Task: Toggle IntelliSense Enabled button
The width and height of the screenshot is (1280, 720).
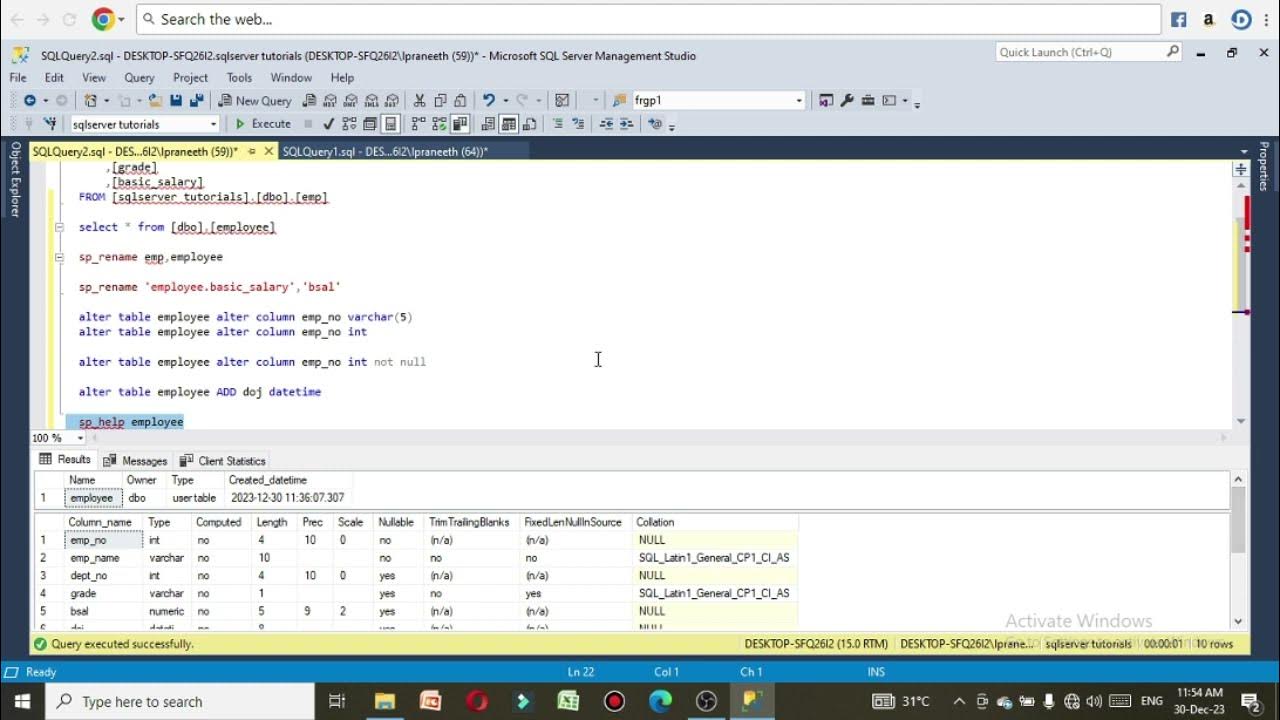Action: (390, 124)
